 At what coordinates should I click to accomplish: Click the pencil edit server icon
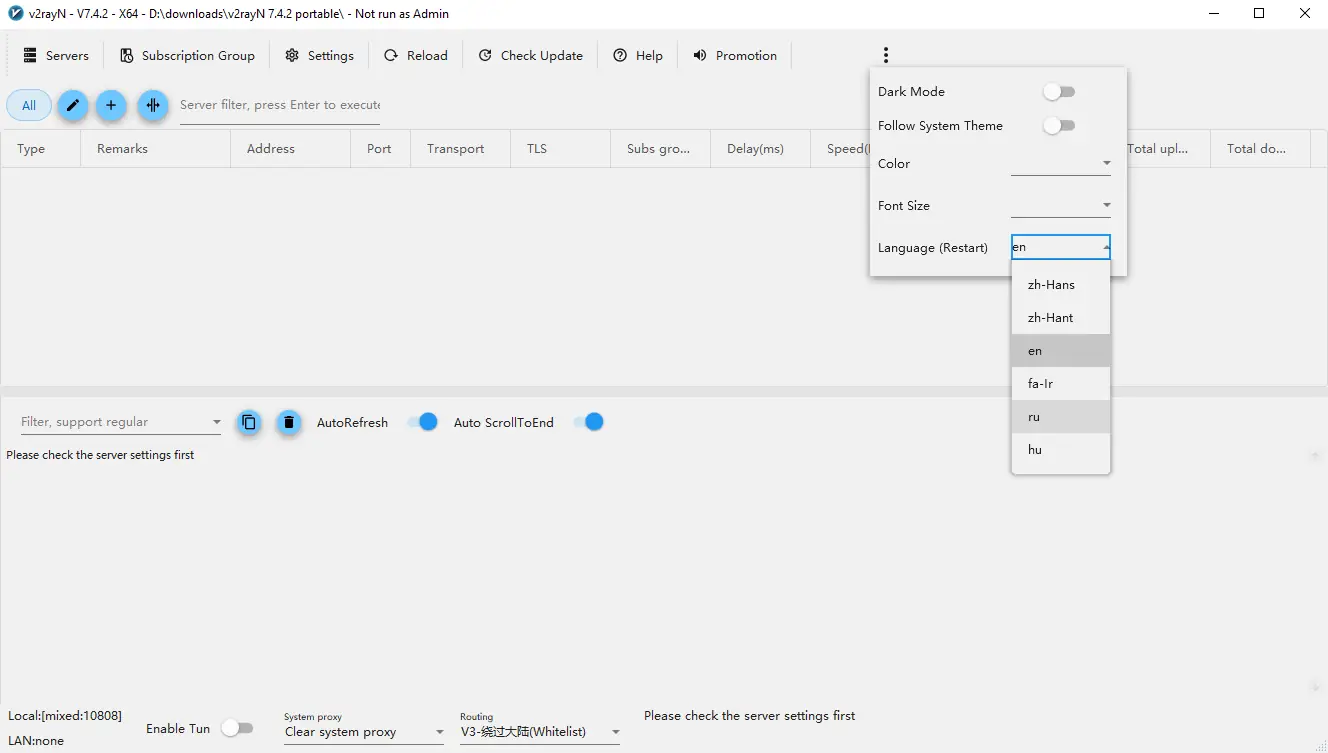72,105
